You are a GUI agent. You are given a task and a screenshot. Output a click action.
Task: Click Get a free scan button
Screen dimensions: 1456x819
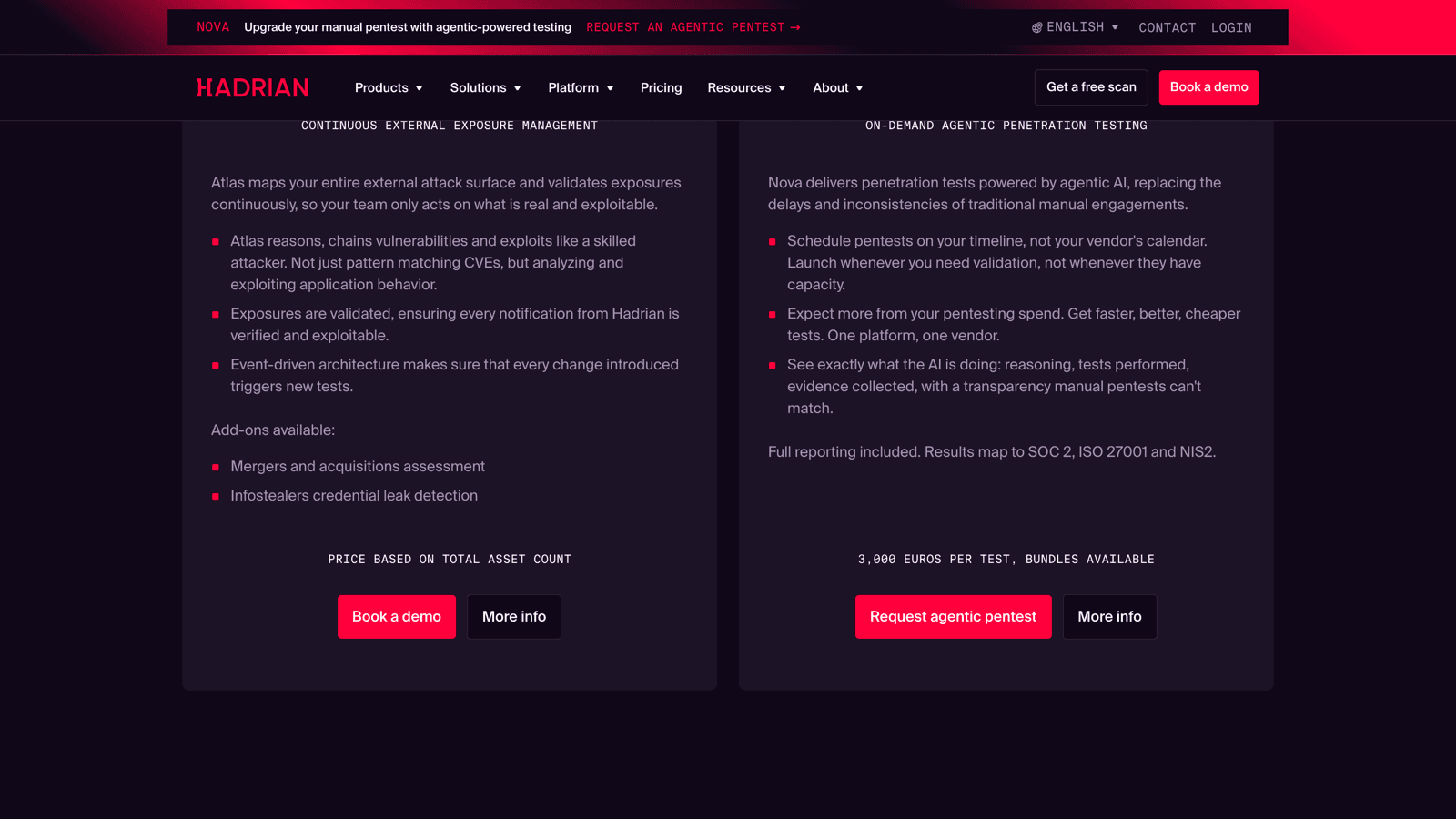coord(1091,87)
